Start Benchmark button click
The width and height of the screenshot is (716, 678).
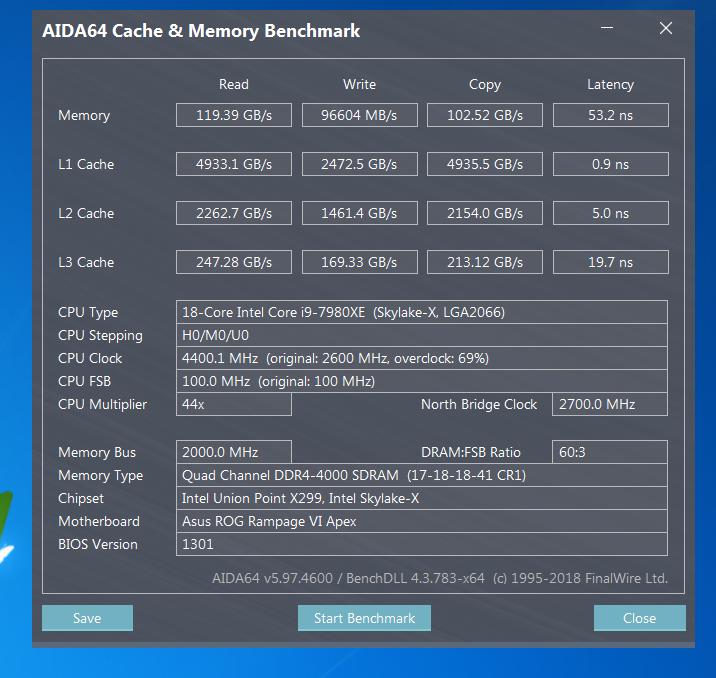tap(364, 618)
